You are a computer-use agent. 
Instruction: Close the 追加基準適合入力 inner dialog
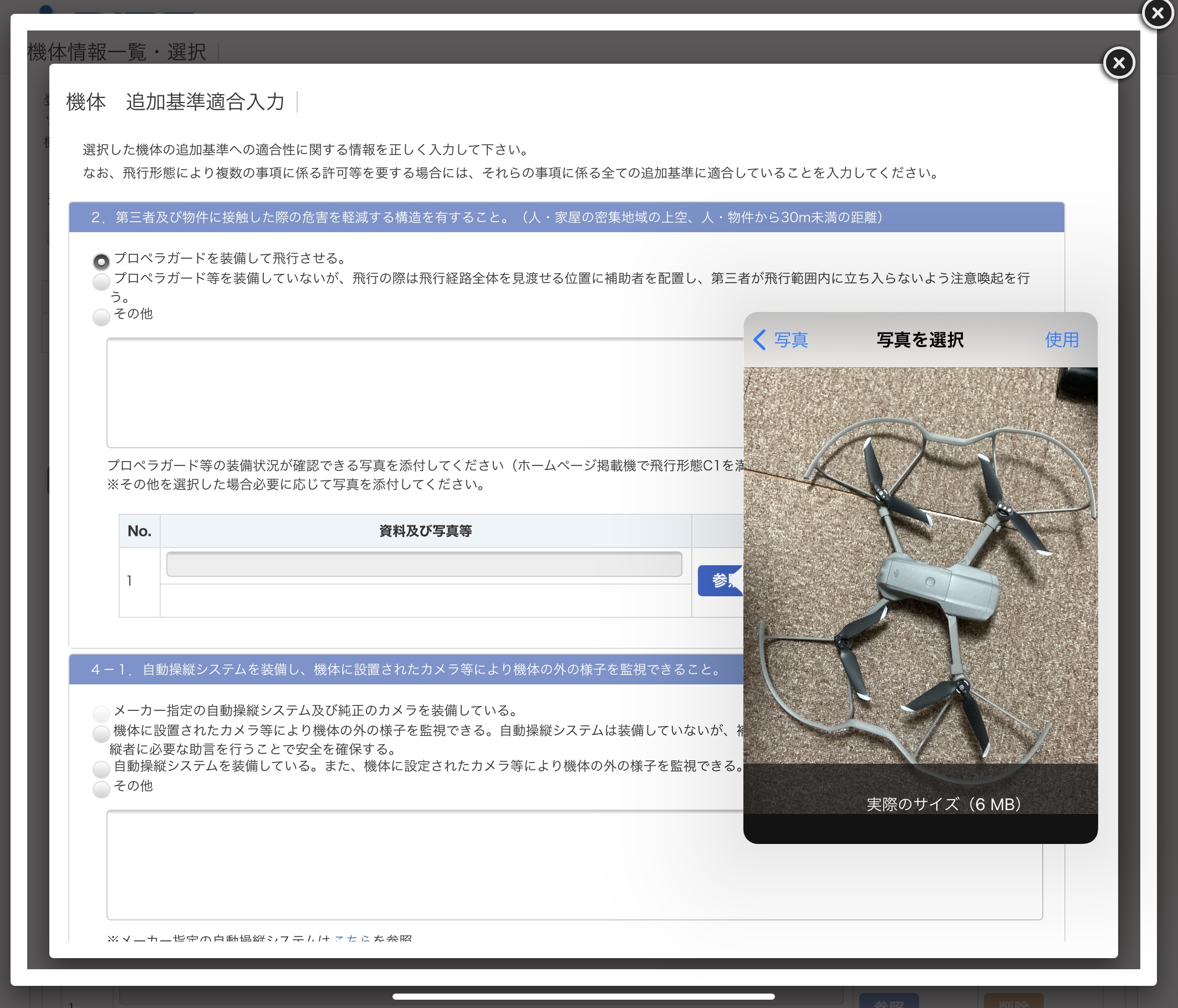tap(1118, 63)
